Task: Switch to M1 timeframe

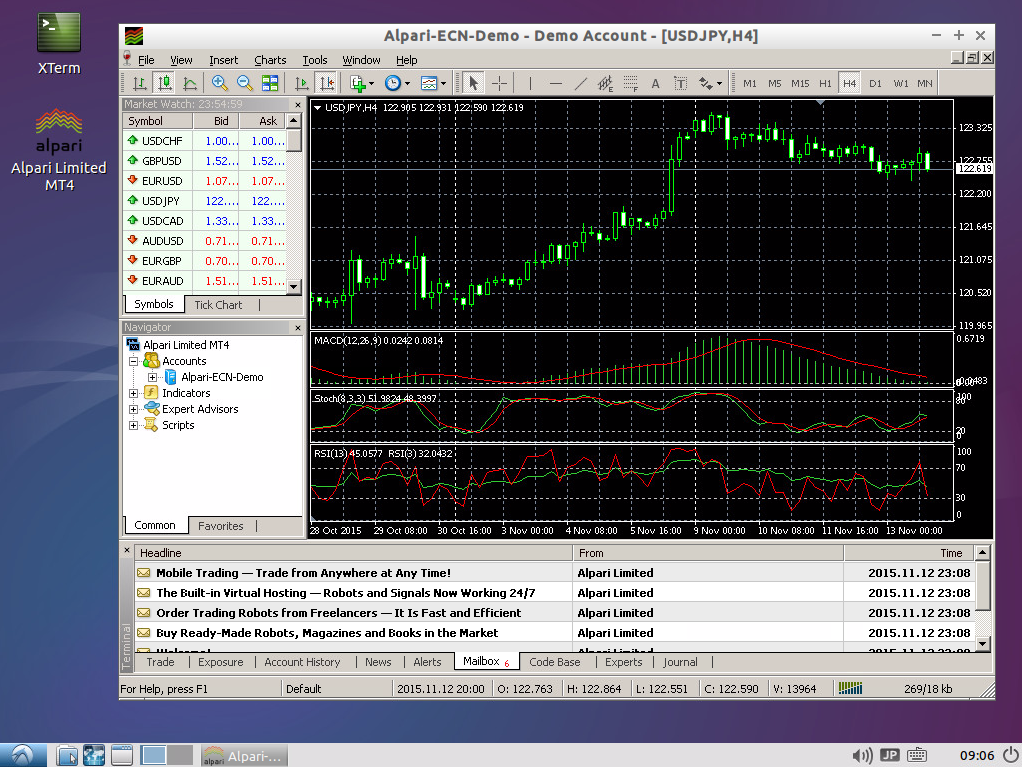Action: (750, 83)
